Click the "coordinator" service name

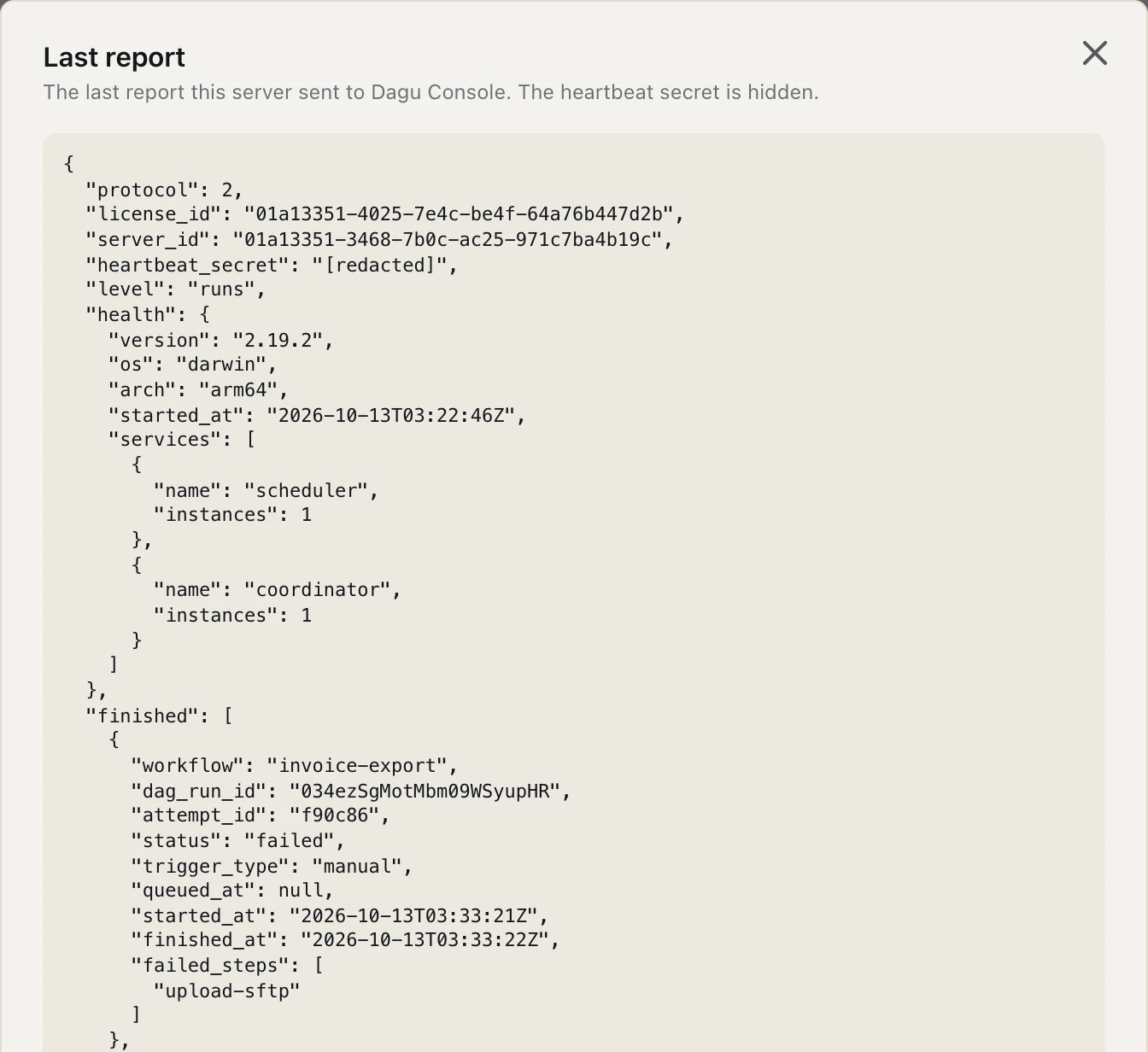tap(318, 590)
